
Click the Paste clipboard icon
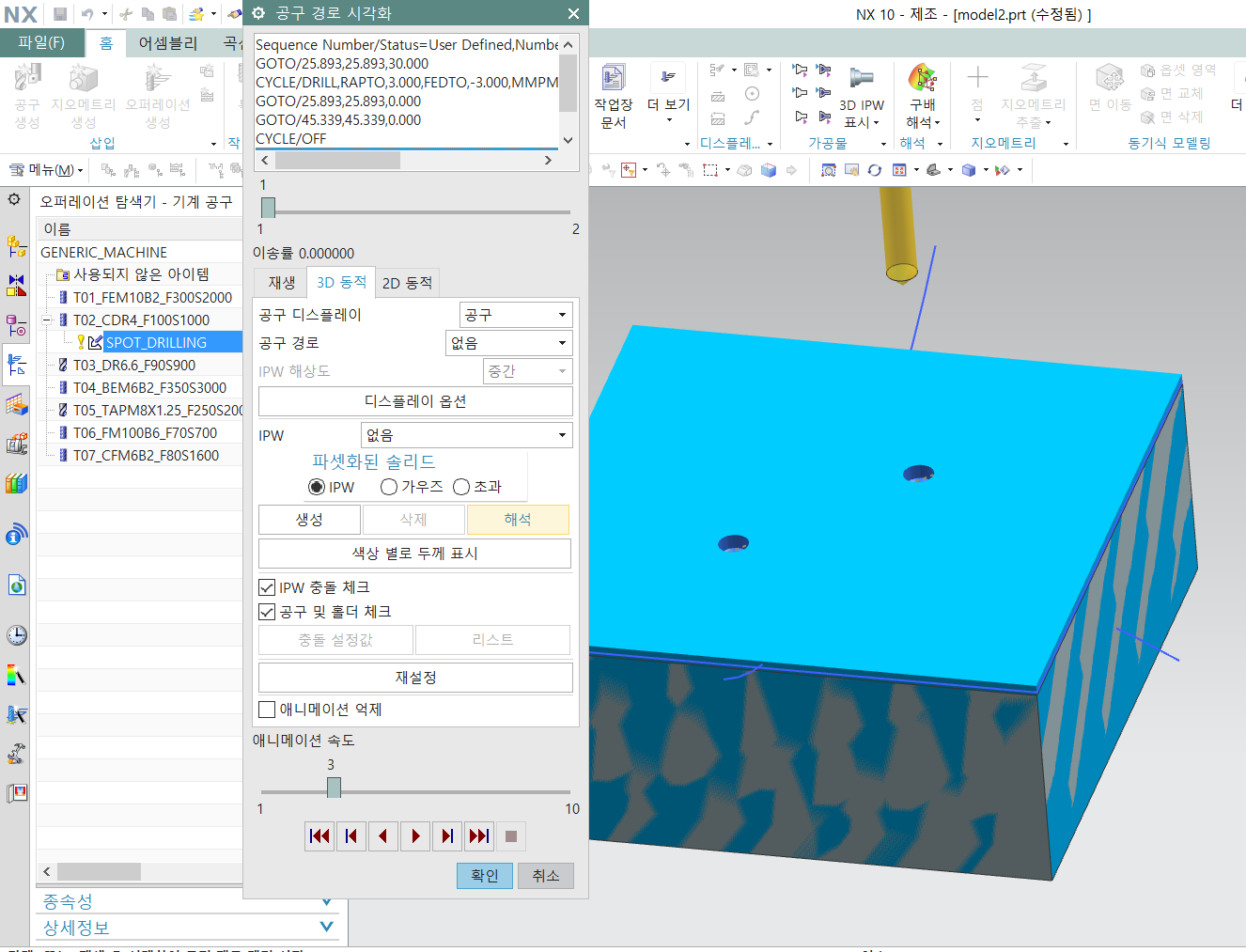pyautogui.click(x=169, y=14)
